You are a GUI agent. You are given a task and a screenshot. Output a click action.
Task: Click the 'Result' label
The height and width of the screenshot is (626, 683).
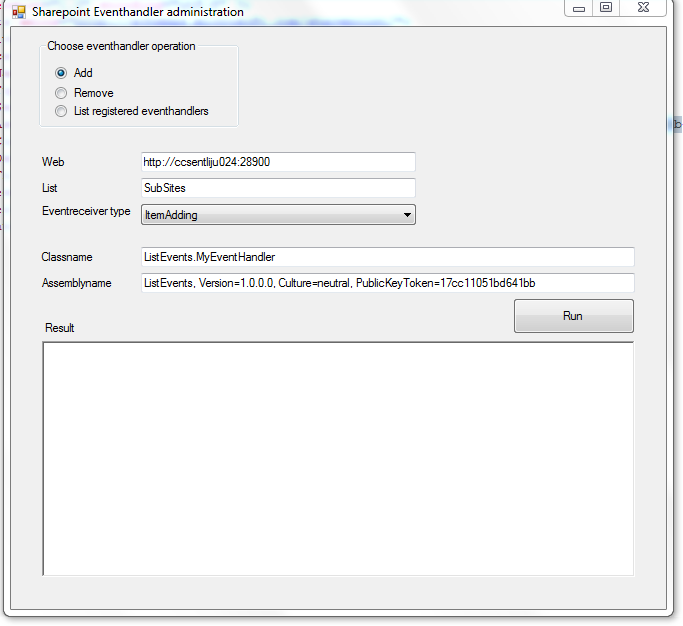pos(60,328)
